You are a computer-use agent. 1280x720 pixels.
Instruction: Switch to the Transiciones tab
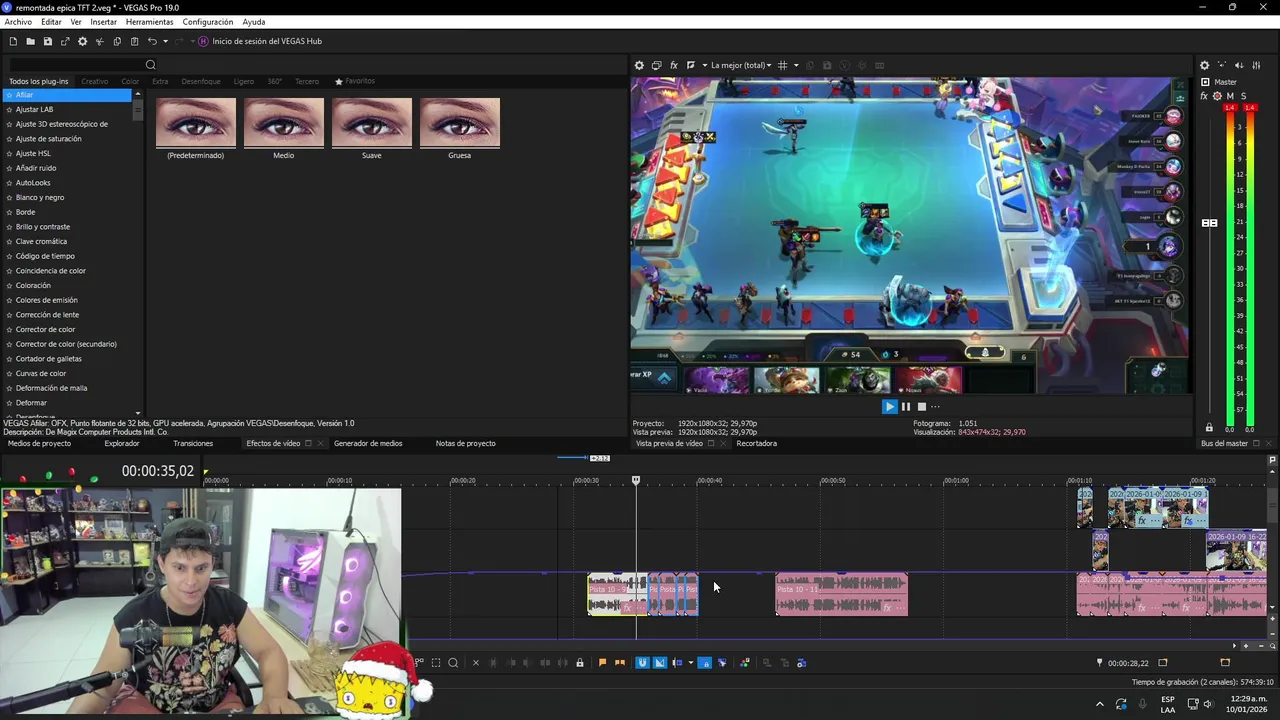point(193,443)
